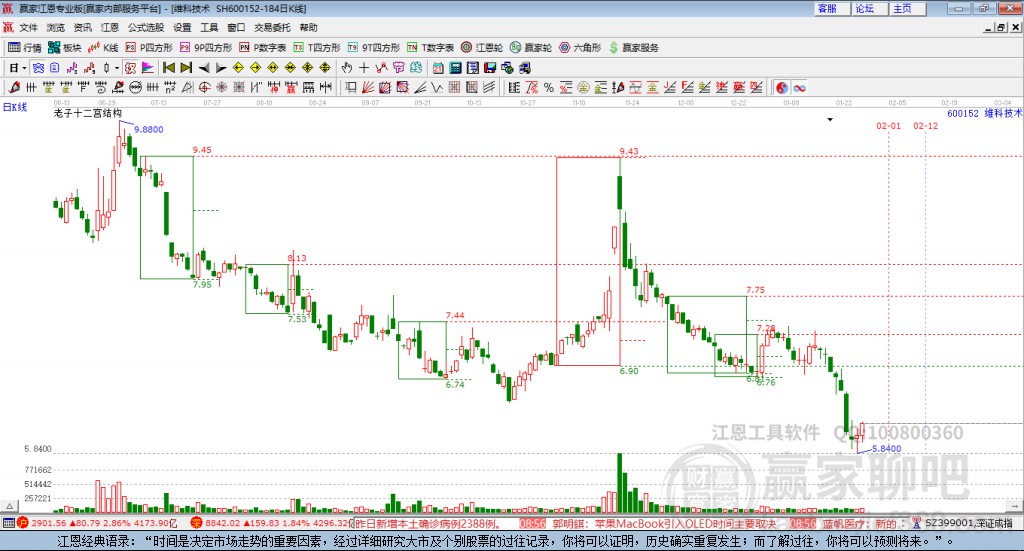The image size is (1024, 551).
Task: Open the 赢家轮 wheel tool
Action: tap(531, 48)
